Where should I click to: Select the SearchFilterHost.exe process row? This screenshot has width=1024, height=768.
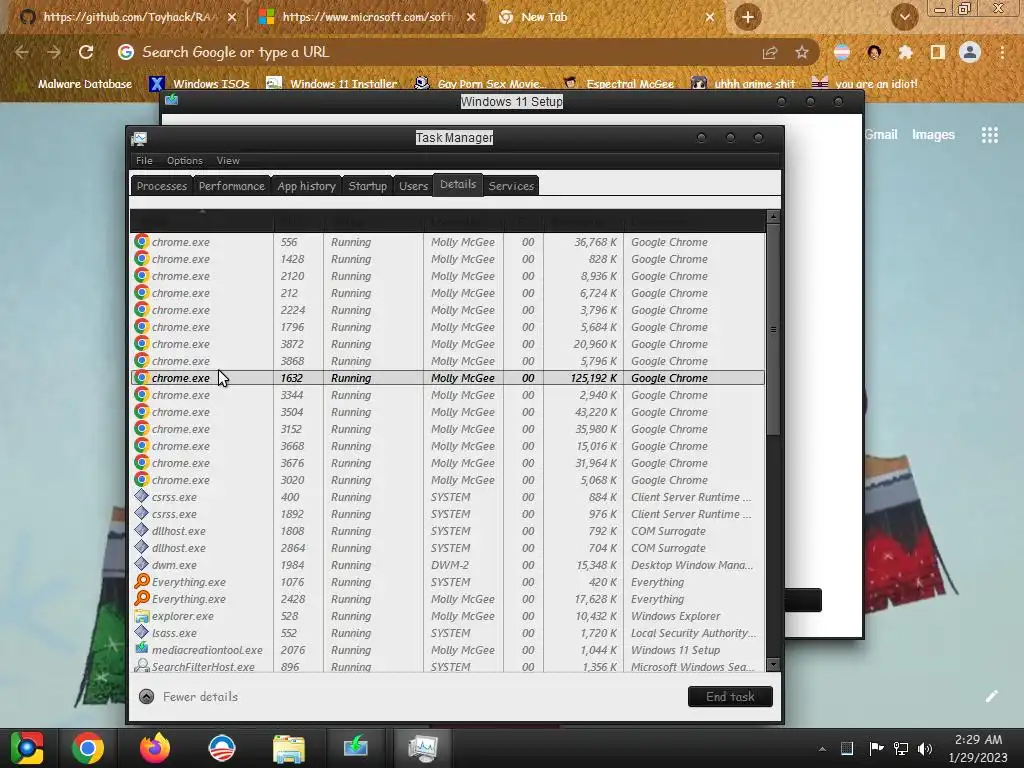tap(448, 666)
